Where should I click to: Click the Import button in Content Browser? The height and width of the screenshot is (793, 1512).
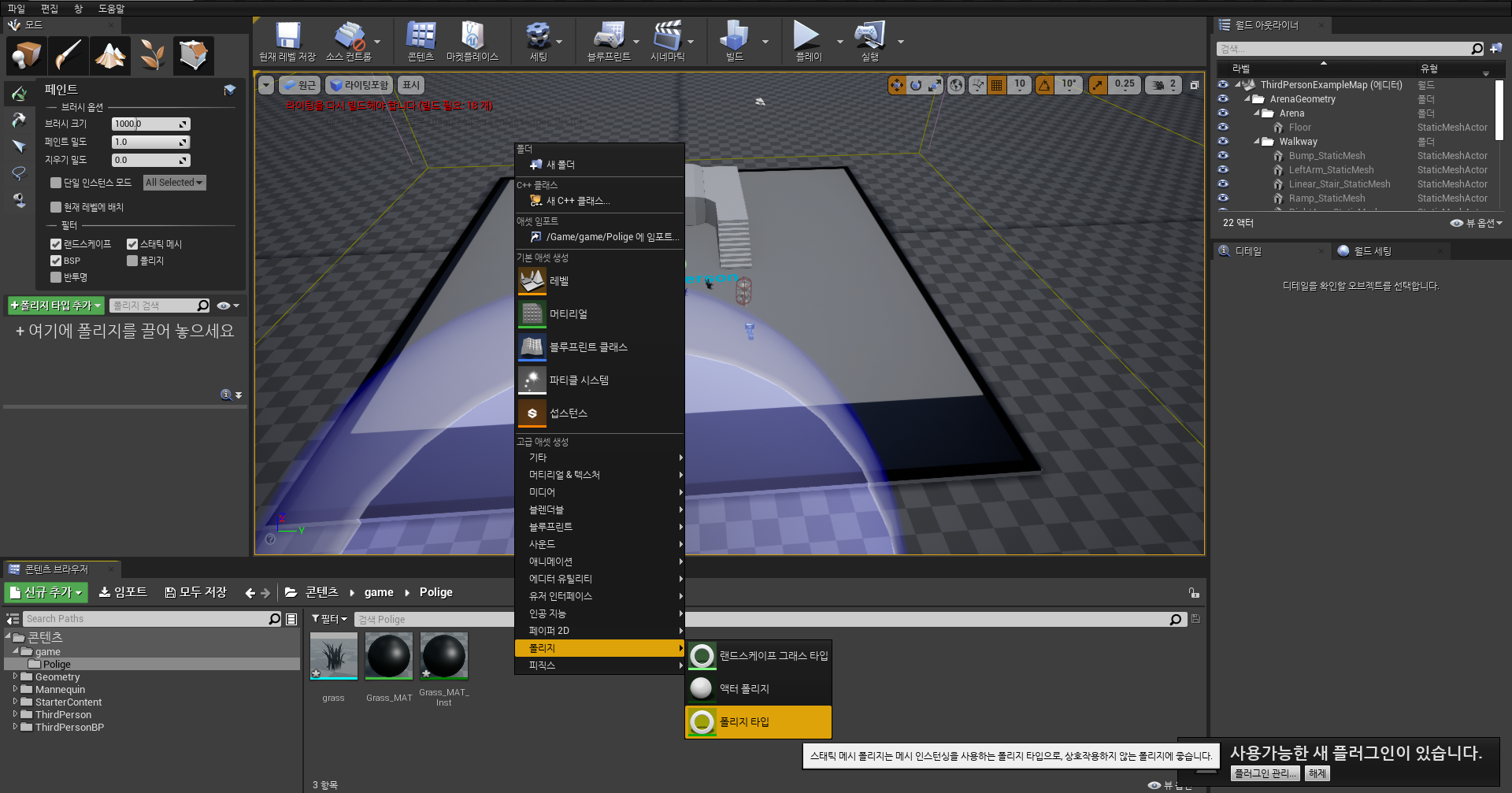[123, 592]
